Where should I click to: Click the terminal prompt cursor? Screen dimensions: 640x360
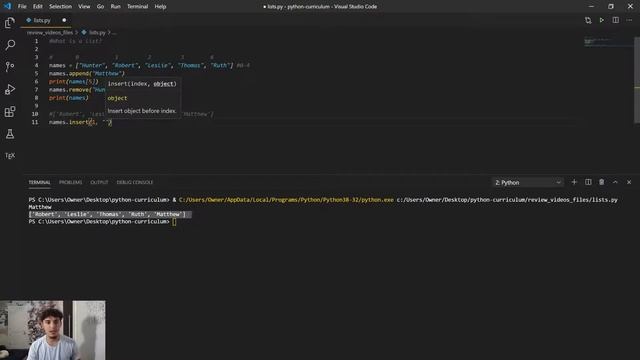point(174,222)
